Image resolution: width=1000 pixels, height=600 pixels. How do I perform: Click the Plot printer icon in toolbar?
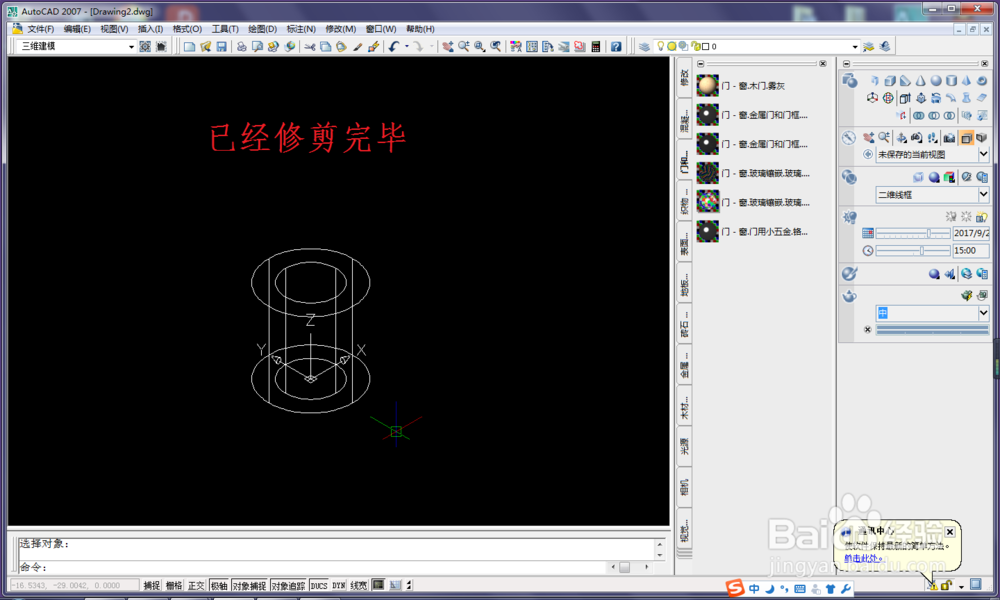click(242, 47)
